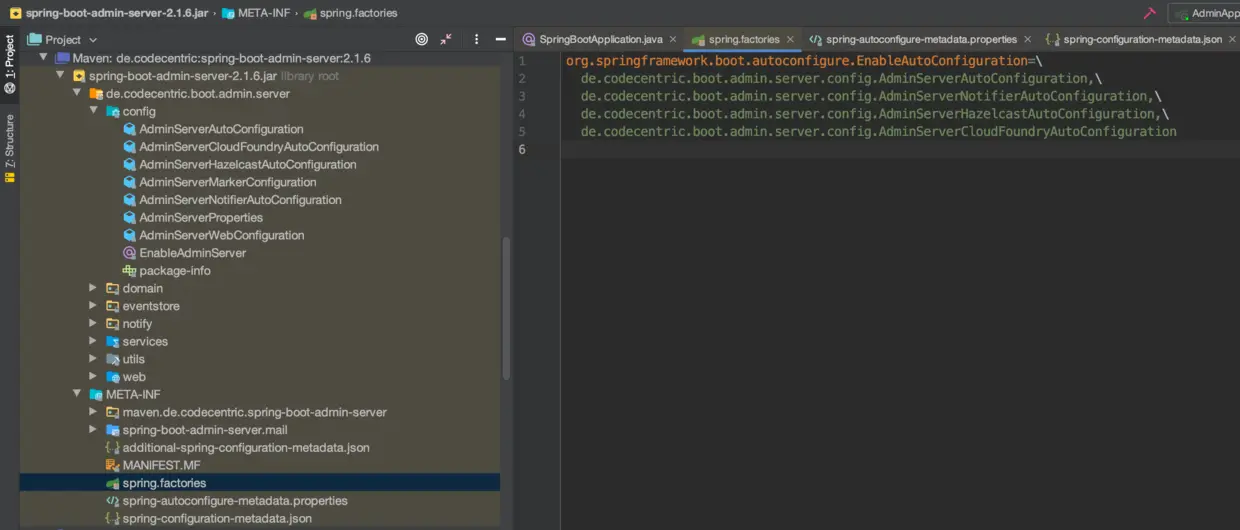Click the locate/select opened file target icon
1240x530 pixels.
[421, 39]
